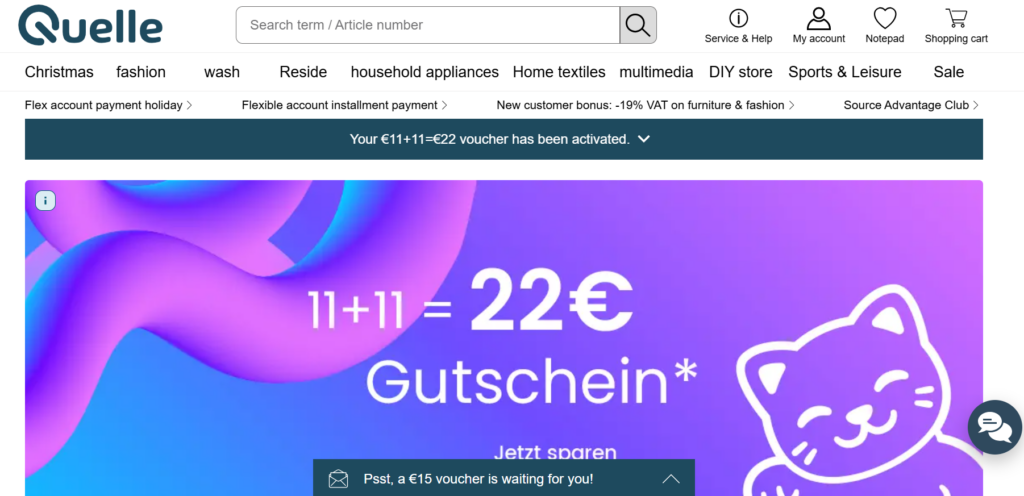
Task: Click the search term input field
Action: [x=428, y=25]
